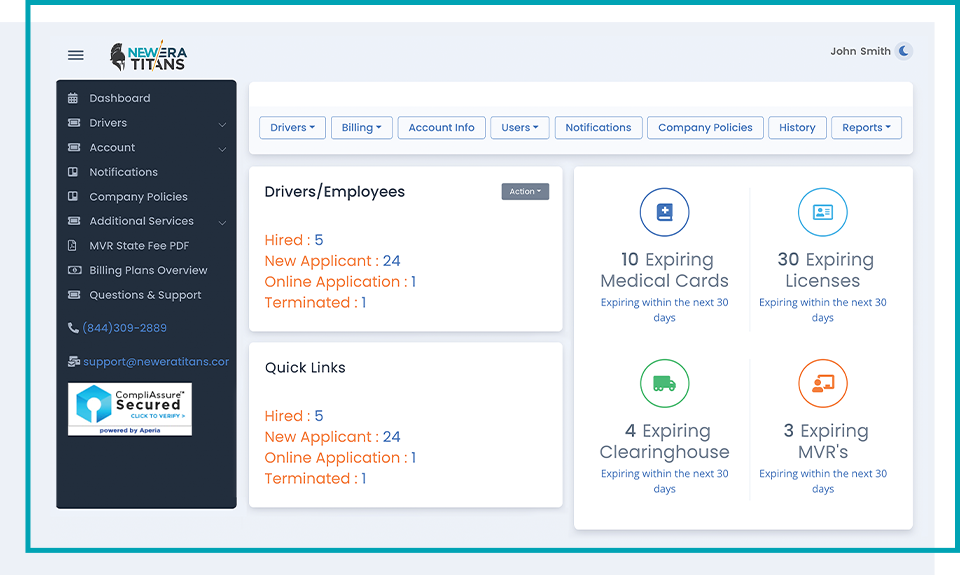Click the Notifications button in top bar
The image size is (960, 575).
pos(598,127)
